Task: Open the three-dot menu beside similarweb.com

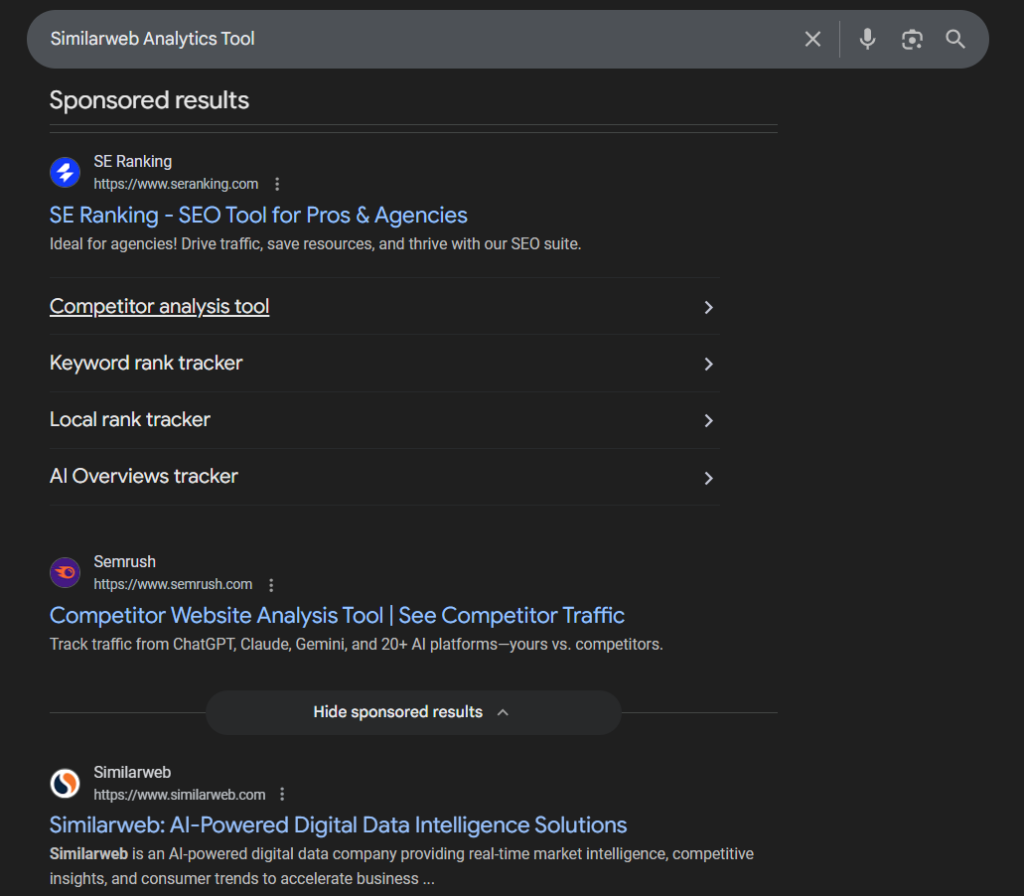Action: [x=281, y=794]
